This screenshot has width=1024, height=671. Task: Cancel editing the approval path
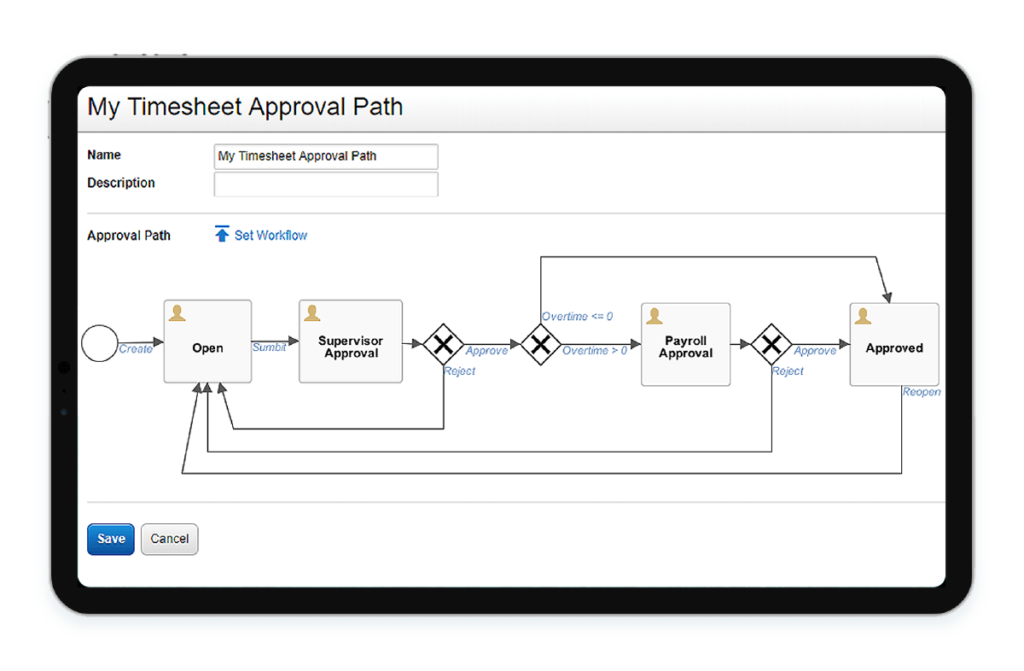(169, 539)
